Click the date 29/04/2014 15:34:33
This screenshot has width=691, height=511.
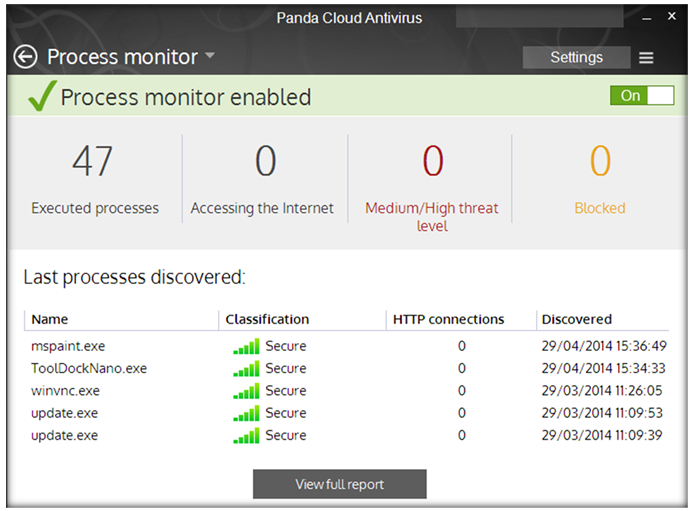click(603, 368)
